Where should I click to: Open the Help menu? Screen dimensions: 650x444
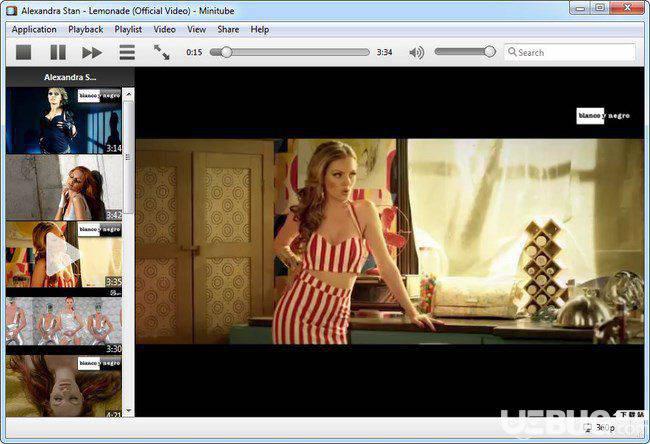(x=260, y=29)
